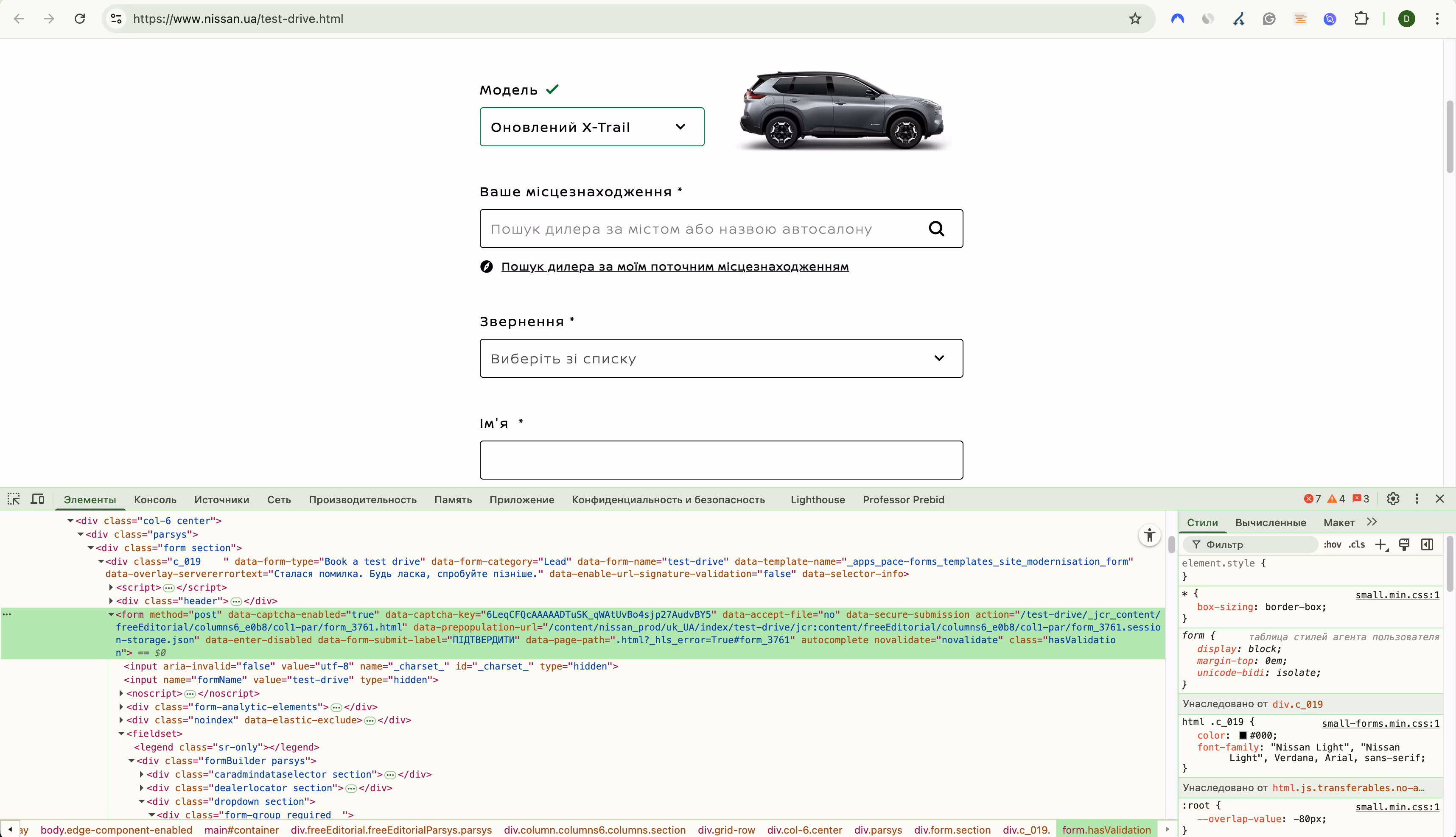
Task: Activate the DevTools element inspector picker
Action: click(x=14, y=499)
